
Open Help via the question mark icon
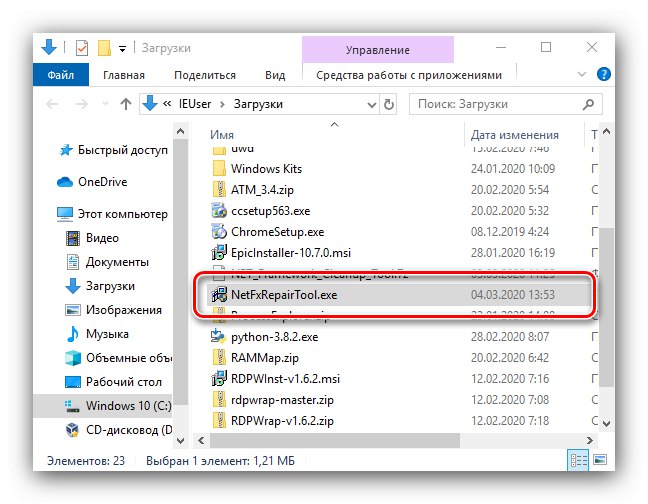604,74
